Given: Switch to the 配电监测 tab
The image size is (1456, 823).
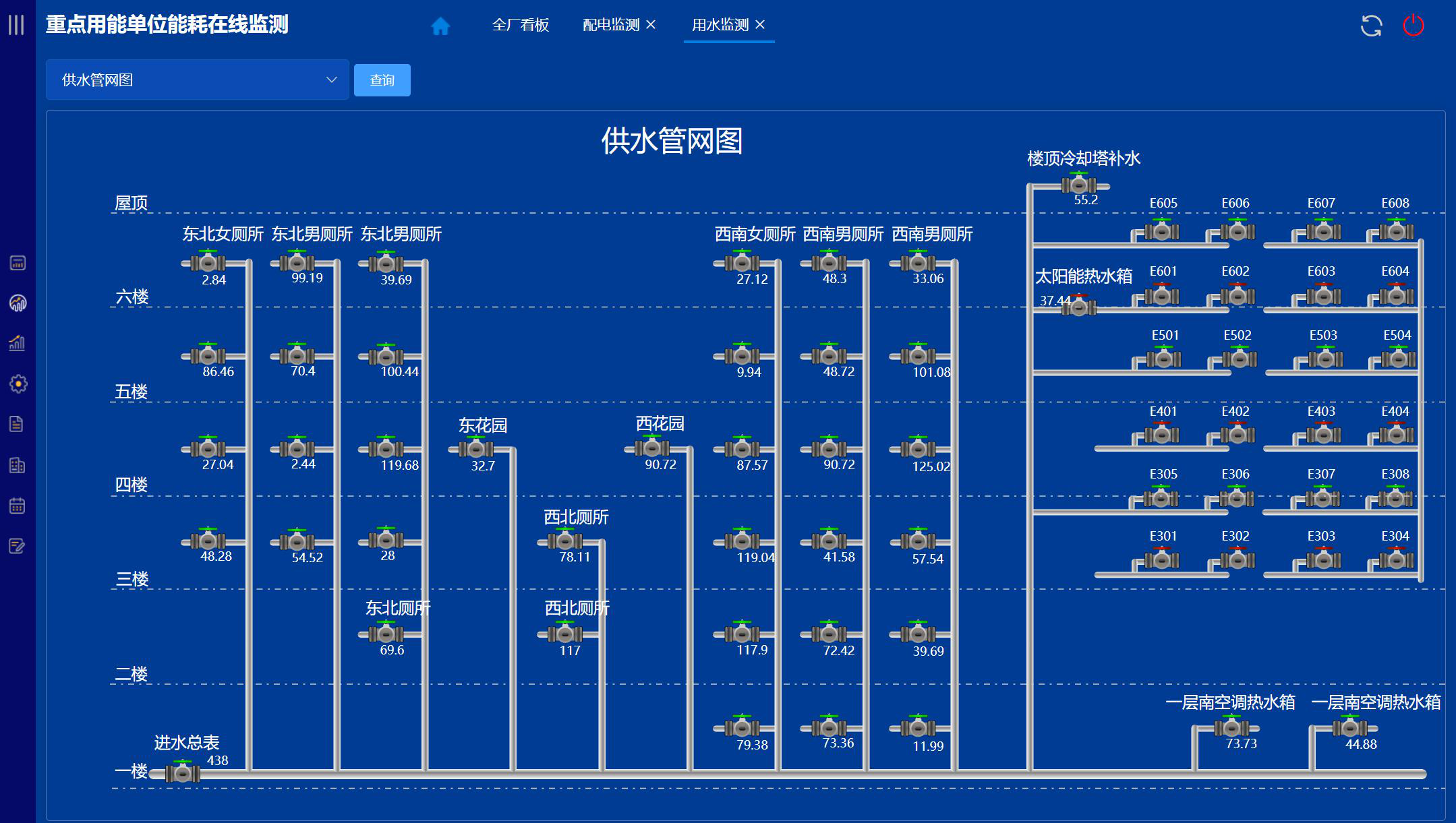Looking at the screenshot, I should 611,25.
